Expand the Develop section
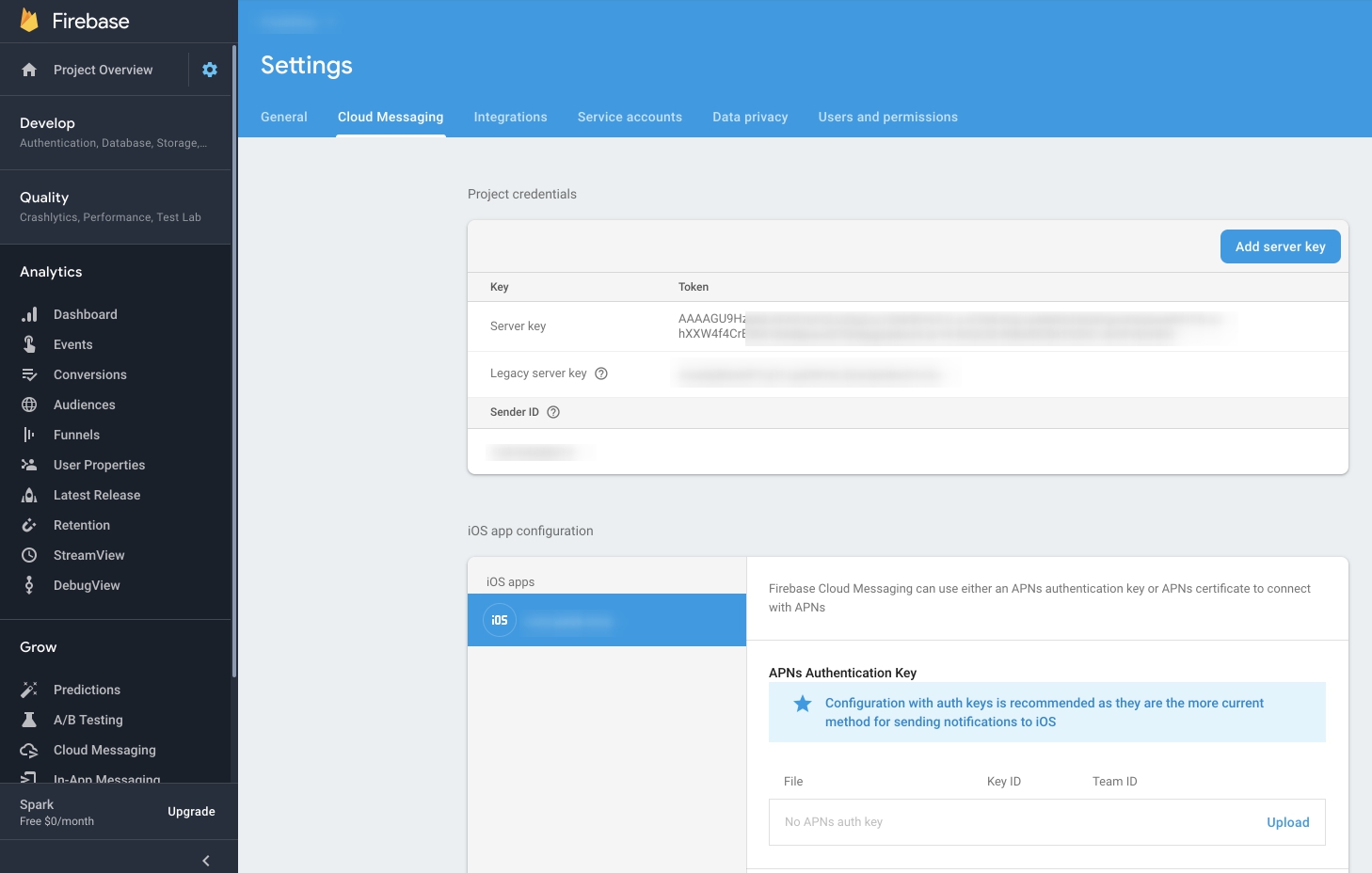Viewport: 1372px width, 873px height. pos(116,133)
